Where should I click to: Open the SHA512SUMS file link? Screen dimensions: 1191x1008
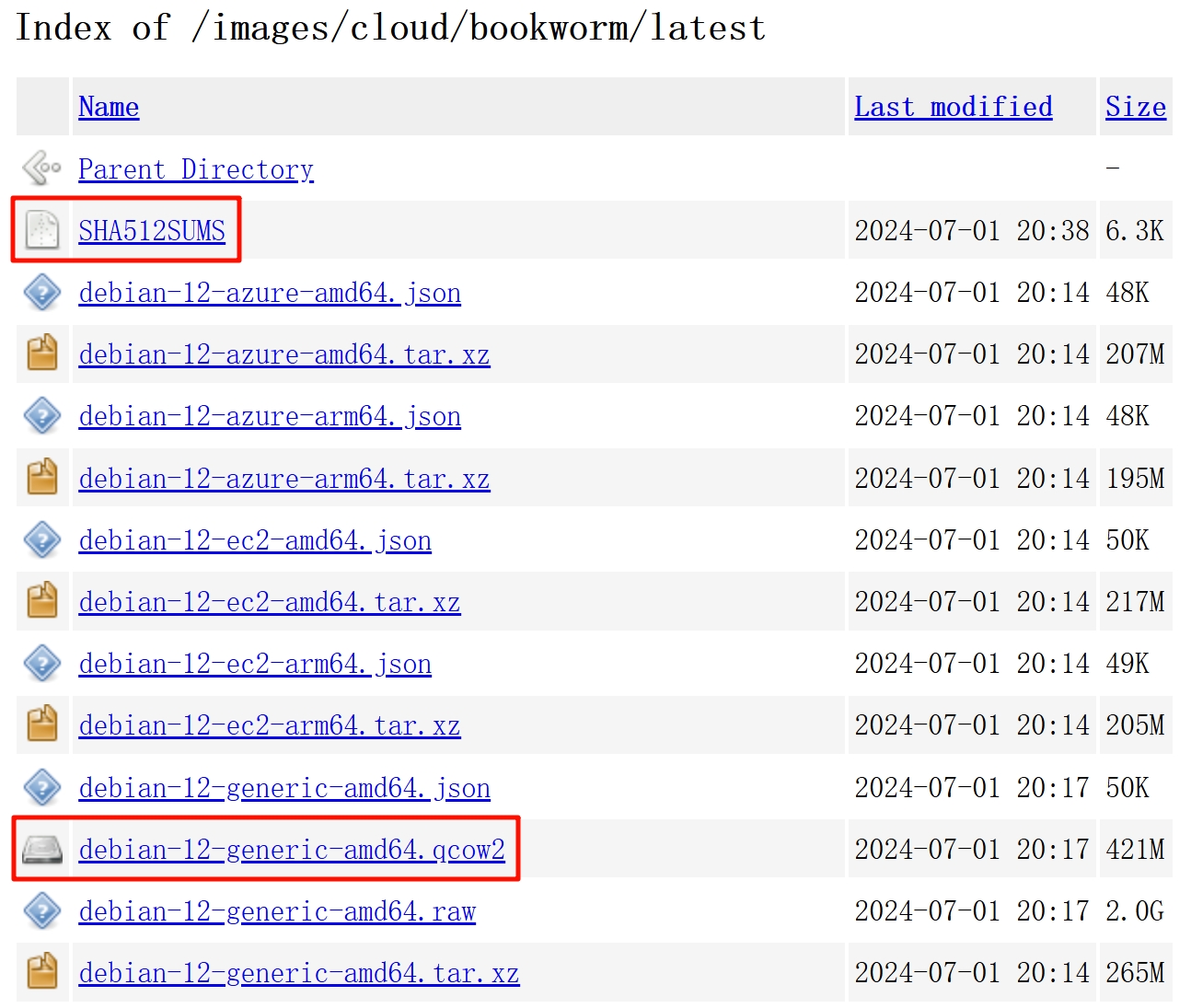[152, 231]
